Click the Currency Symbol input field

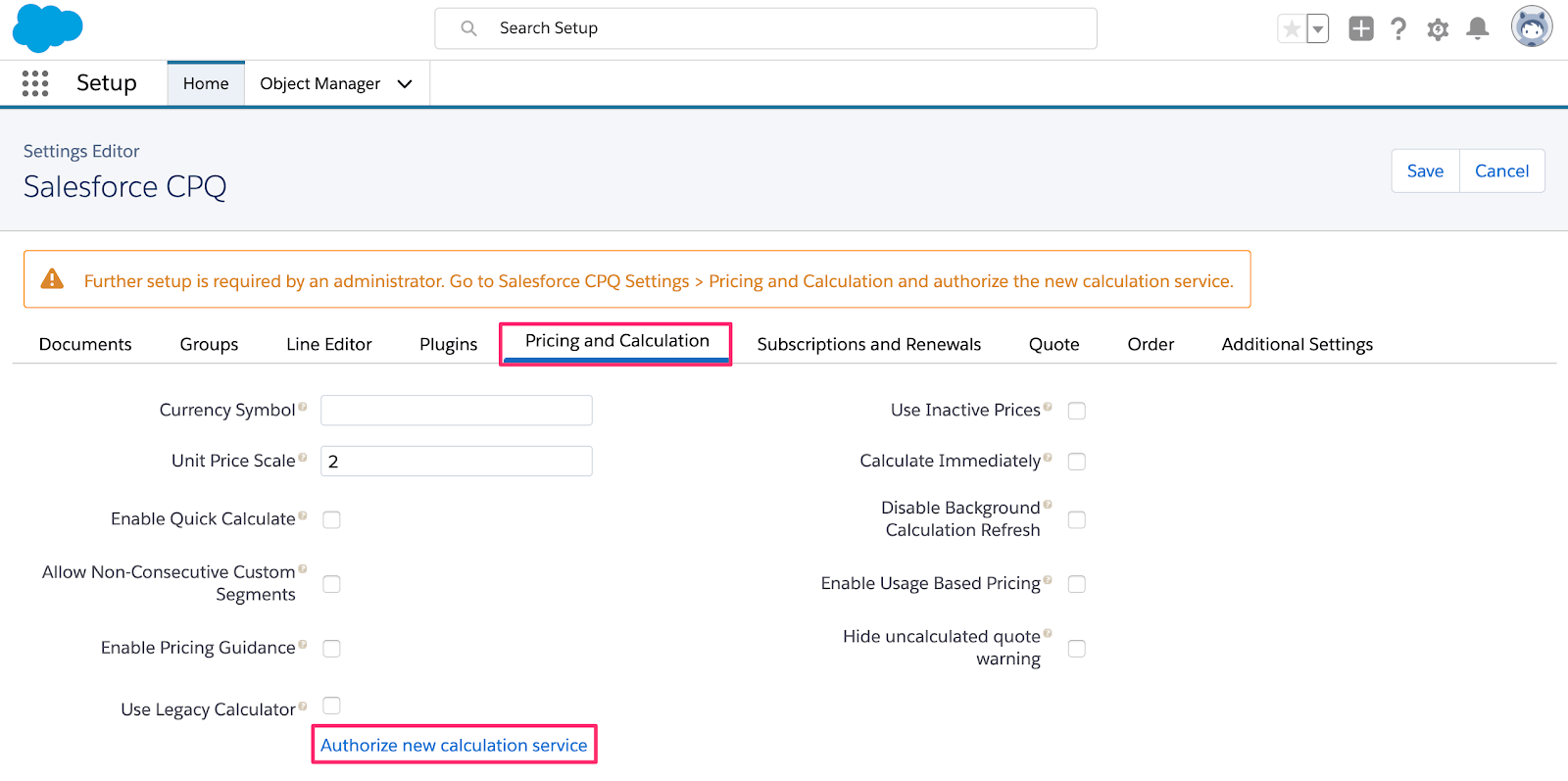[457, 411]
